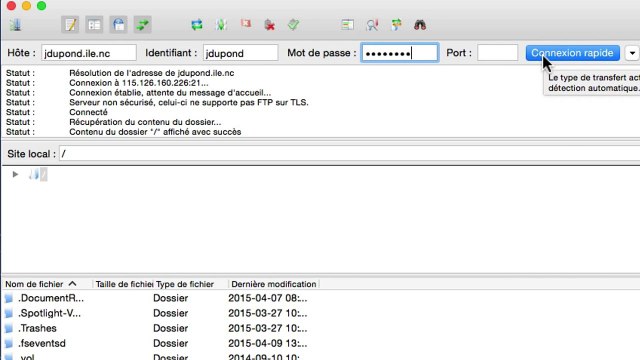Sort by Taille de fichier column
640x360 pixels.
123,284
